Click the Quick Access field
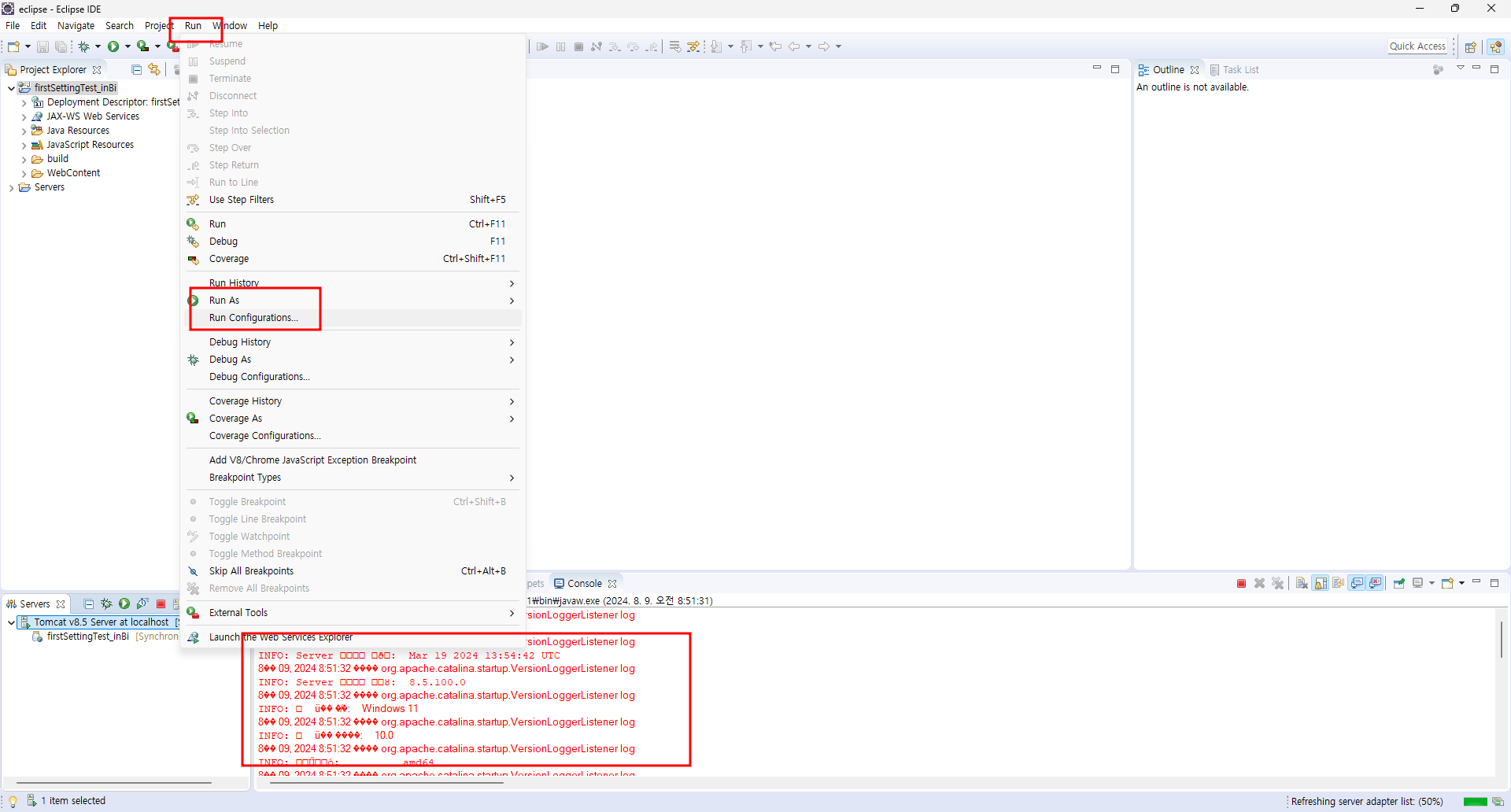Viewport: 1511px width, 812px height. [1417, 46]
